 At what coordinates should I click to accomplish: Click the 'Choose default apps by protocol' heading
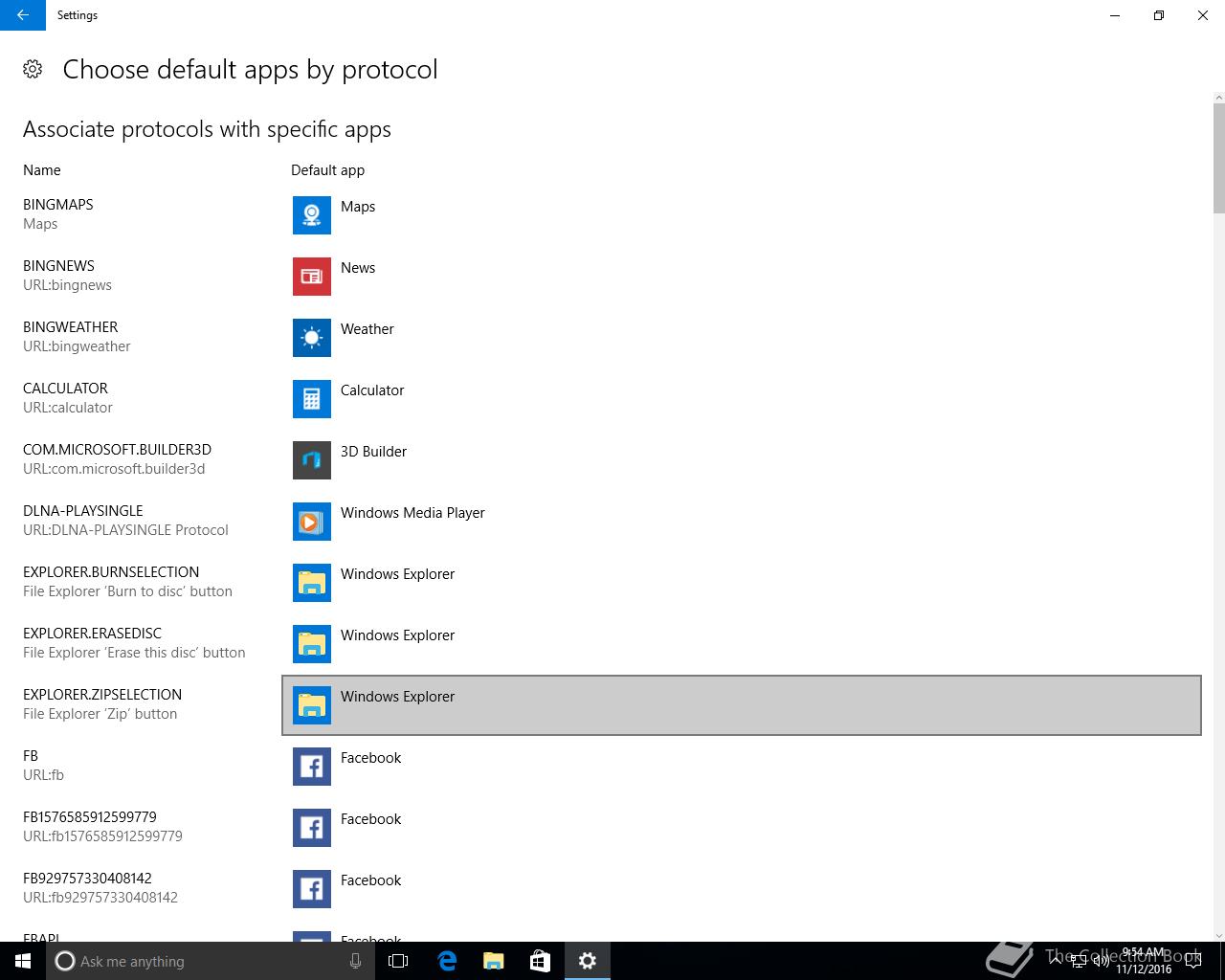tap(250, 70)
